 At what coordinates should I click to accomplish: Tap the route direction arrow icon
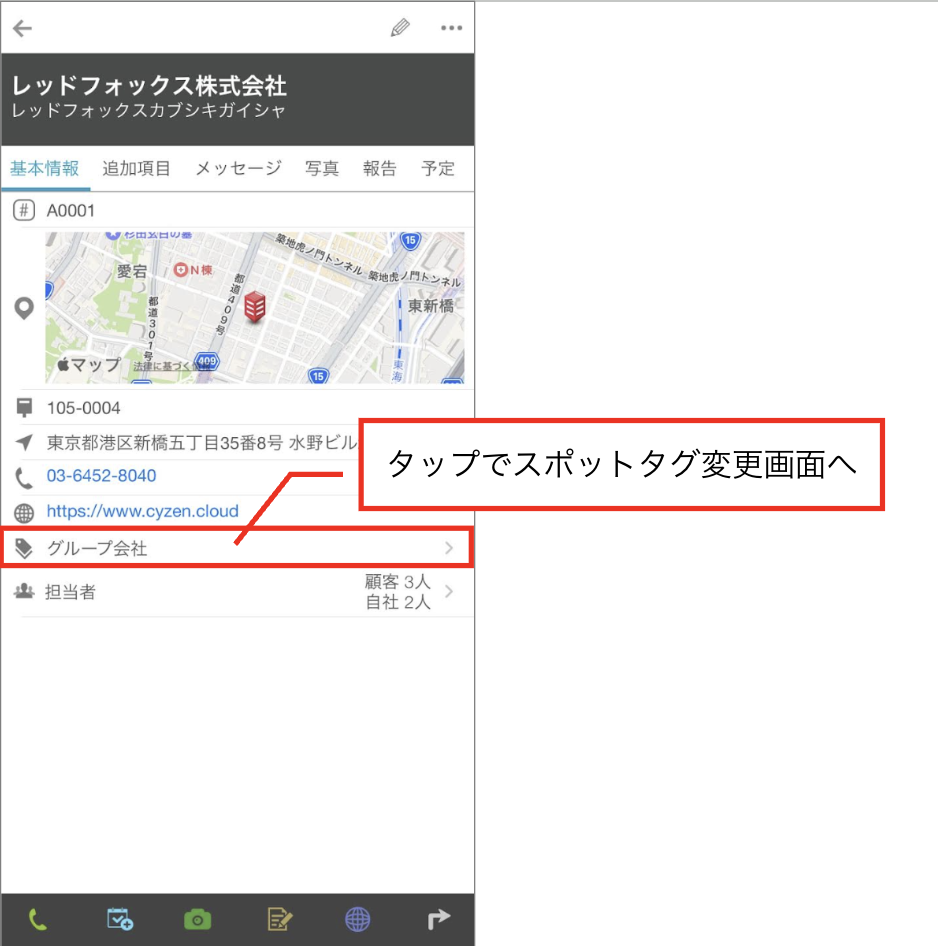tap(439, 919)
